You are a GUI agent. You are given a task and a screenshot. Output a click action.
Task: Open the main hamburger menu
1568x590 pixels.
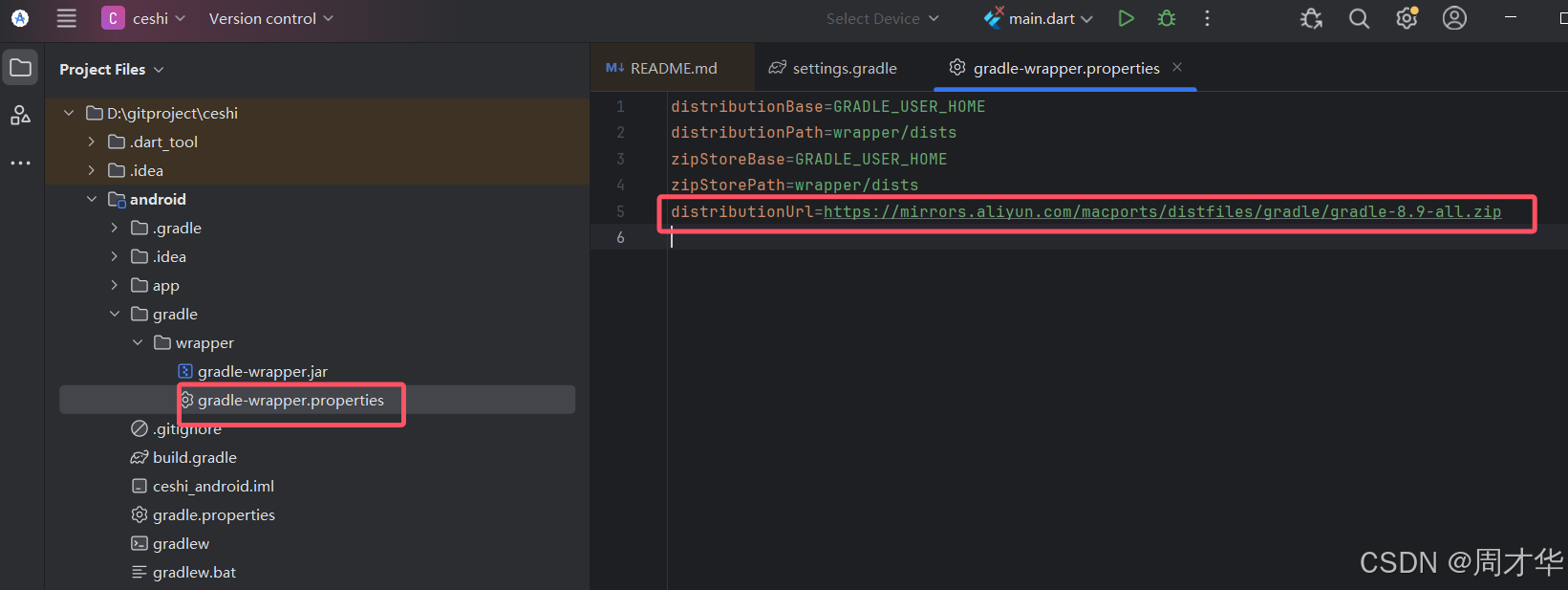(66, 18)
